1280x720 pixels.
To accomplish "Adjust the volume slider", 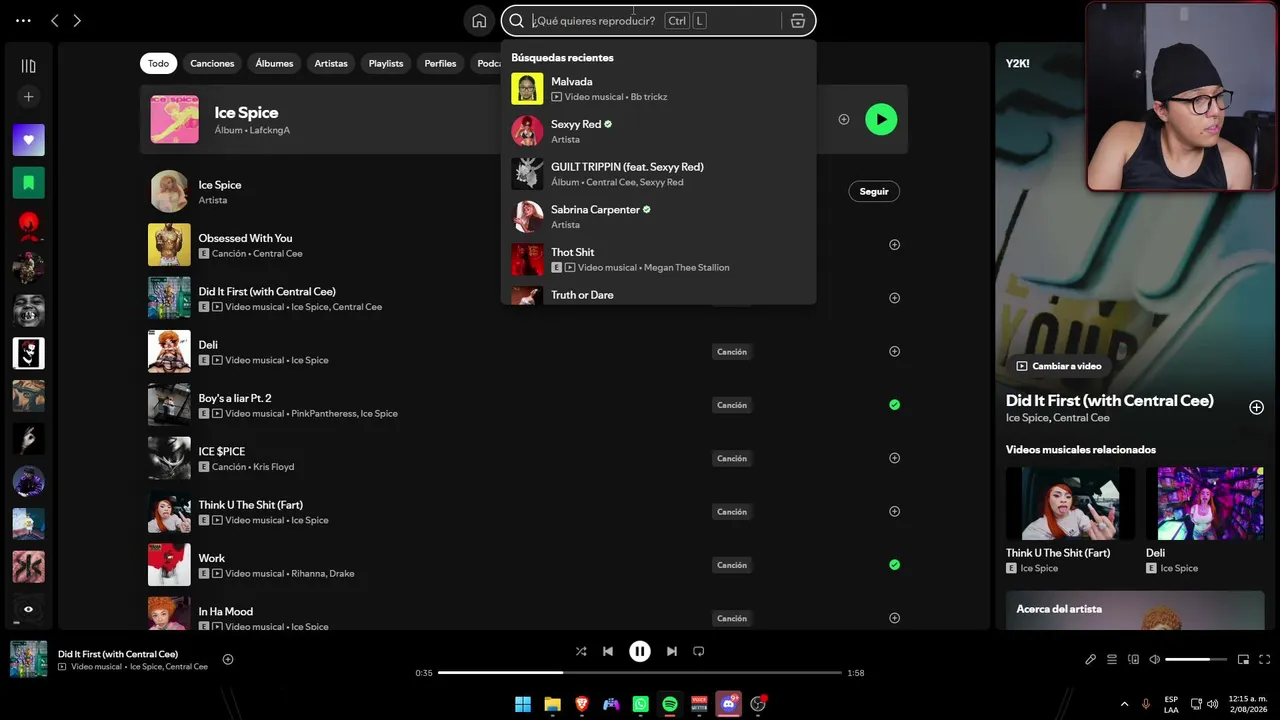I will coord(1196,660).
